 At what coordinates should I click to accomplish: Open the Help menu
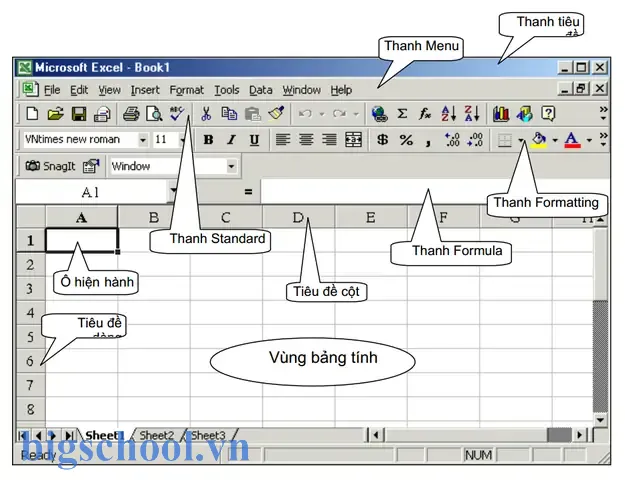click(341, 90)
